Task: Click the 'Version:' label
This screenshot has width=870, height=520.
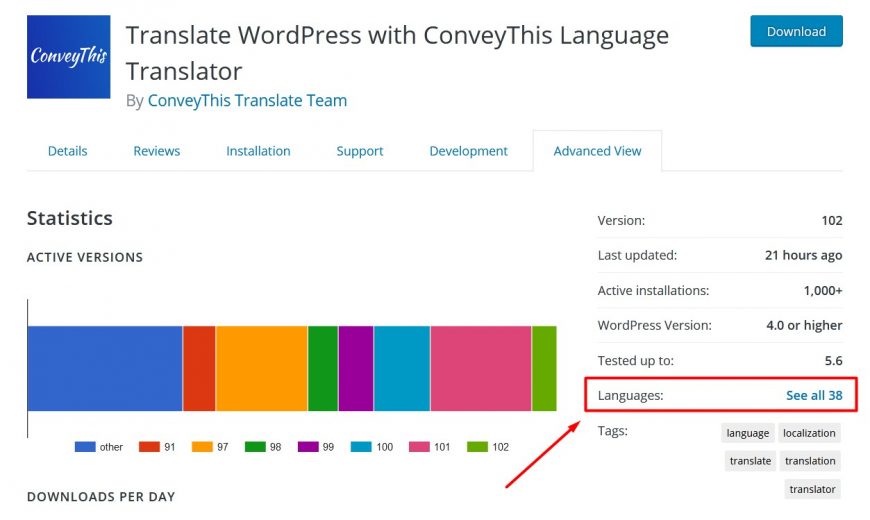Action: (621, 220)
